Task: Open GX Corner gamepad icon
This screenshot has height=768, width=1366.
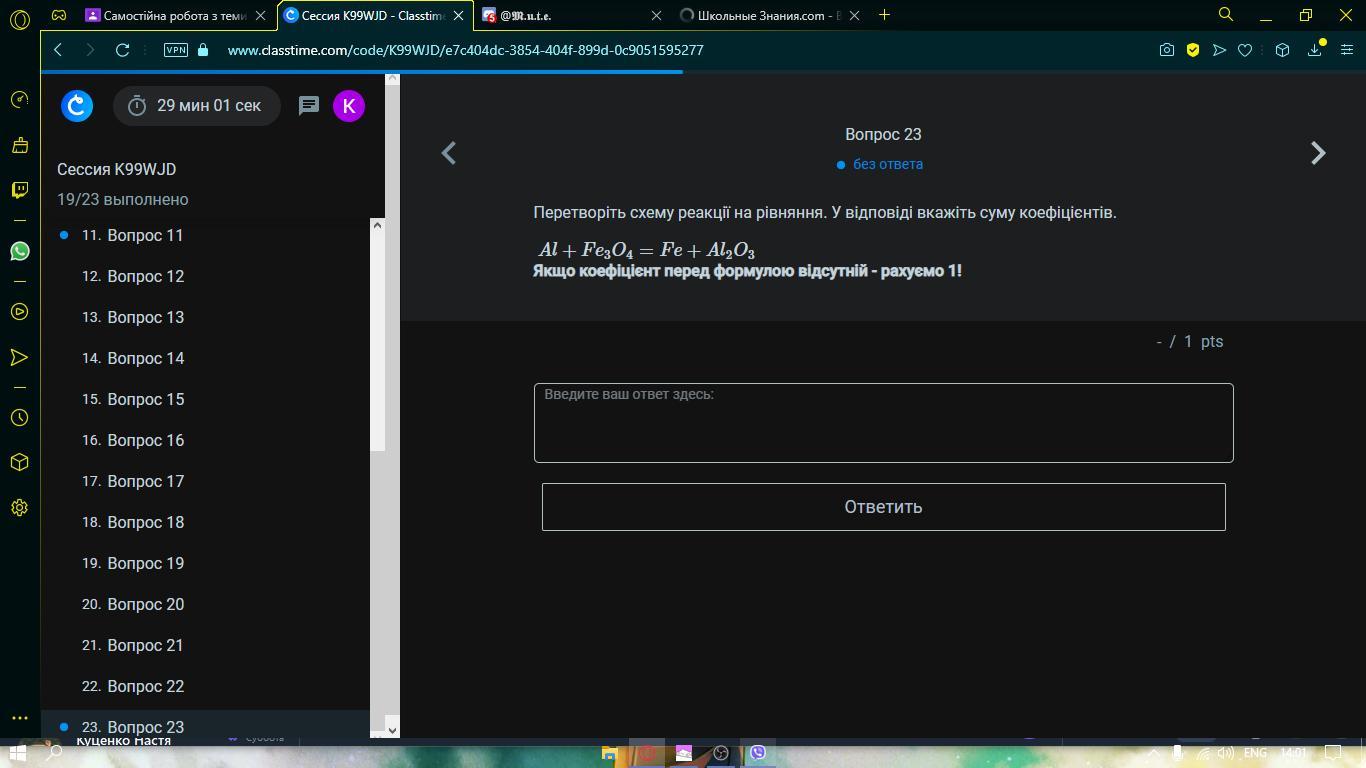Action: (x=59, y=15)
